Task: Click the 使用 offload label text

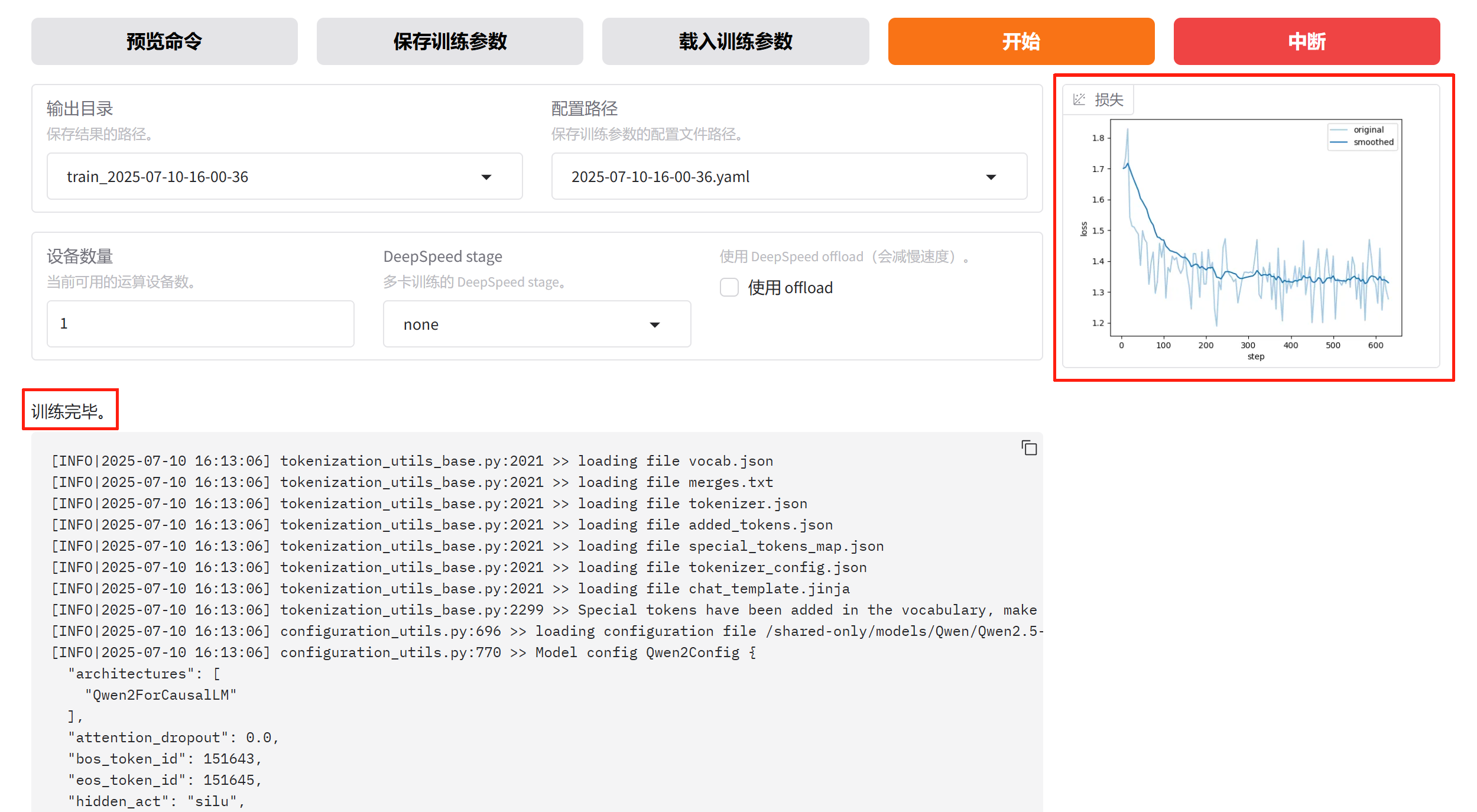Action: 790,288
